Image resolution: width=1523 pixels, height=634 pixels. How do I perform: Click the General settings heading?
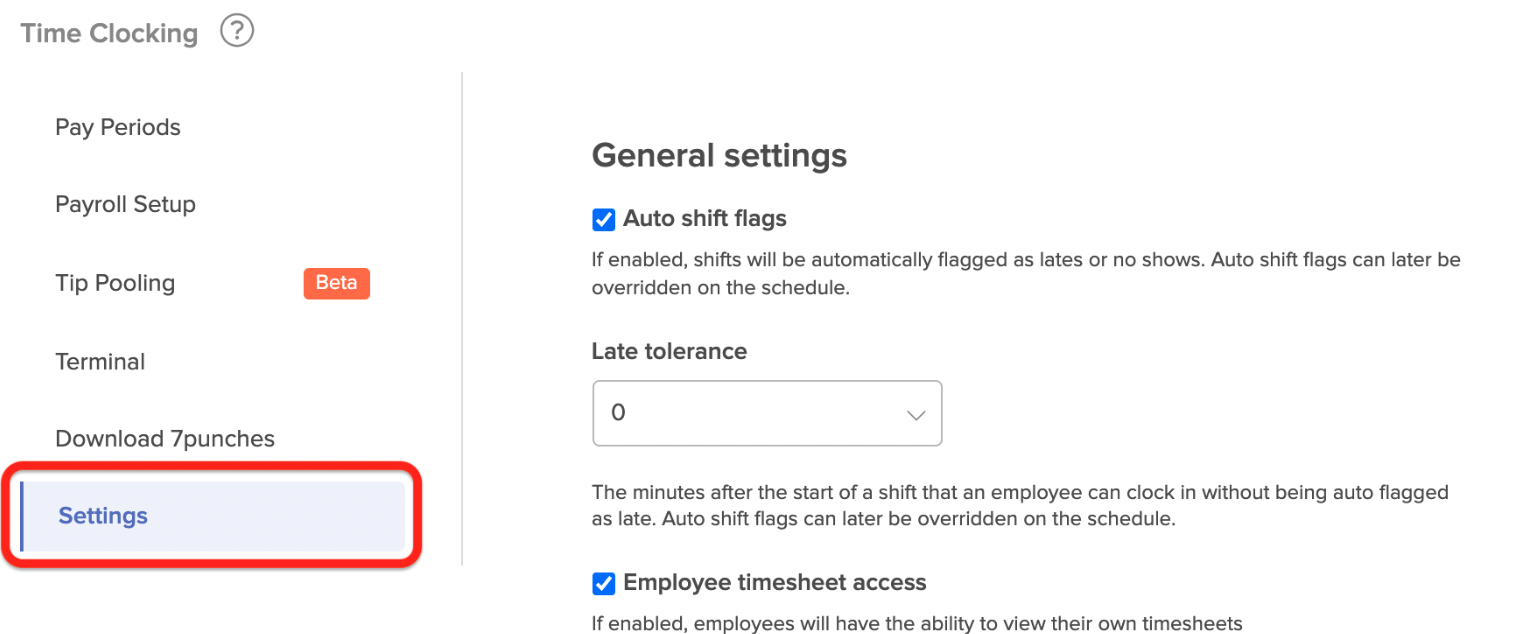click(719, 156)
